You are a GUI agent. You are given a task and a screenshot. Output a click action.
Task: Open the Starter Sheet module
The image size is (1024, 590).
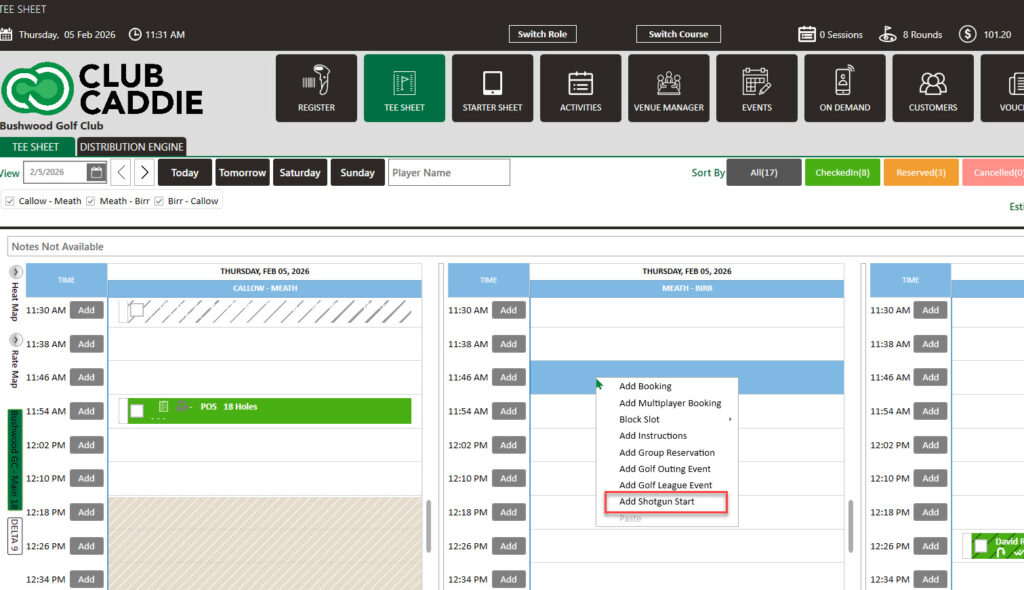(492, 88)
